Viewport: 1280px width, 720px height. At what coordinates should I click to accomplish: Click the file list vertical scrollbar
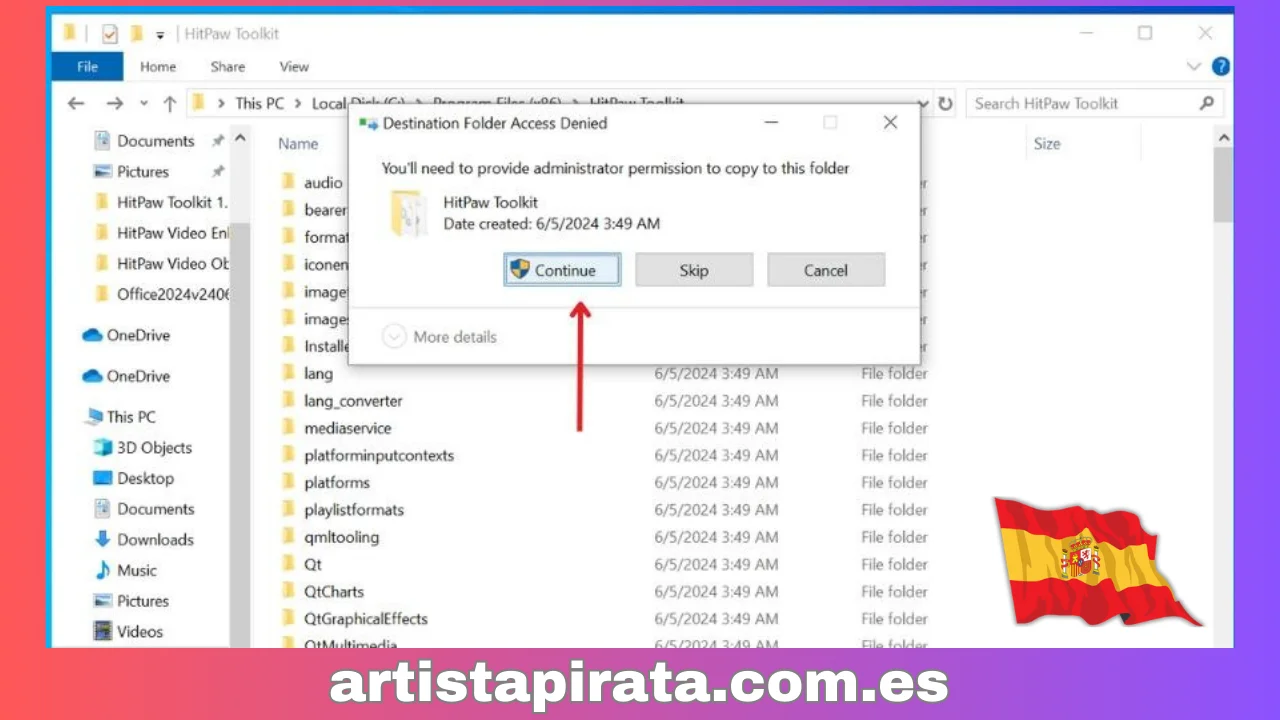tap(1223, 185)
